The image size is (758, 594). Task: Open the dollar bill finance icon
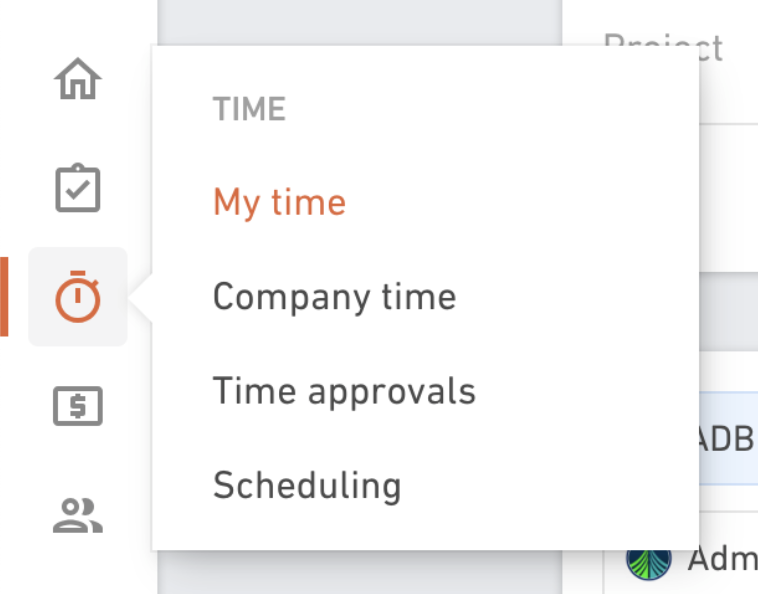coord(77,406)
